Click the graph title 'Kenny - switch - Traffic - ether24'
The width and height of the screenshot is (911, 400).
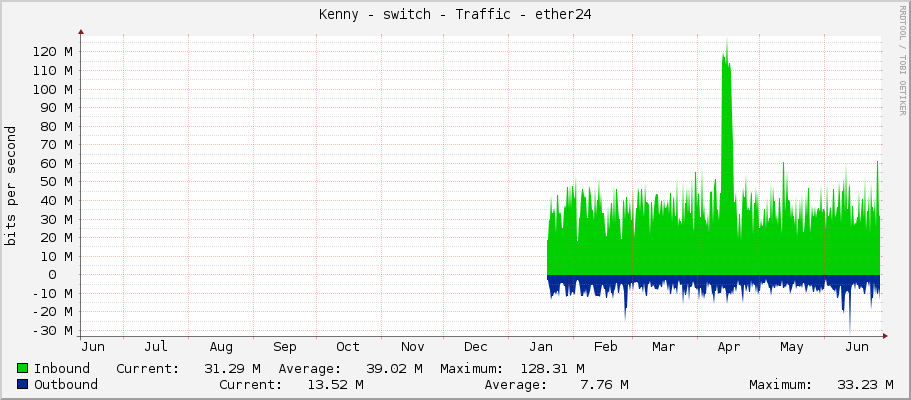pos(455,15)
